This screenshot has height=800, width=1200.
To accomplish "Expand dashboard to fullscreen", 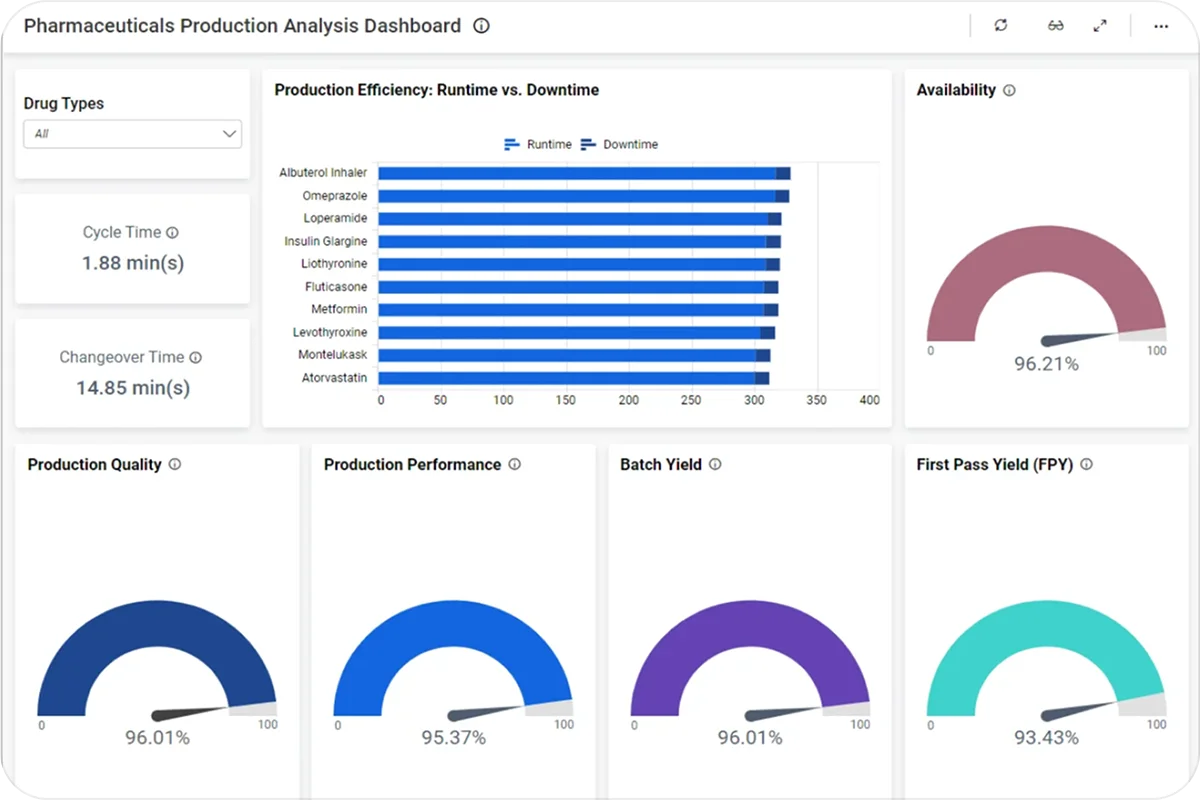I will coord(1100,26).
